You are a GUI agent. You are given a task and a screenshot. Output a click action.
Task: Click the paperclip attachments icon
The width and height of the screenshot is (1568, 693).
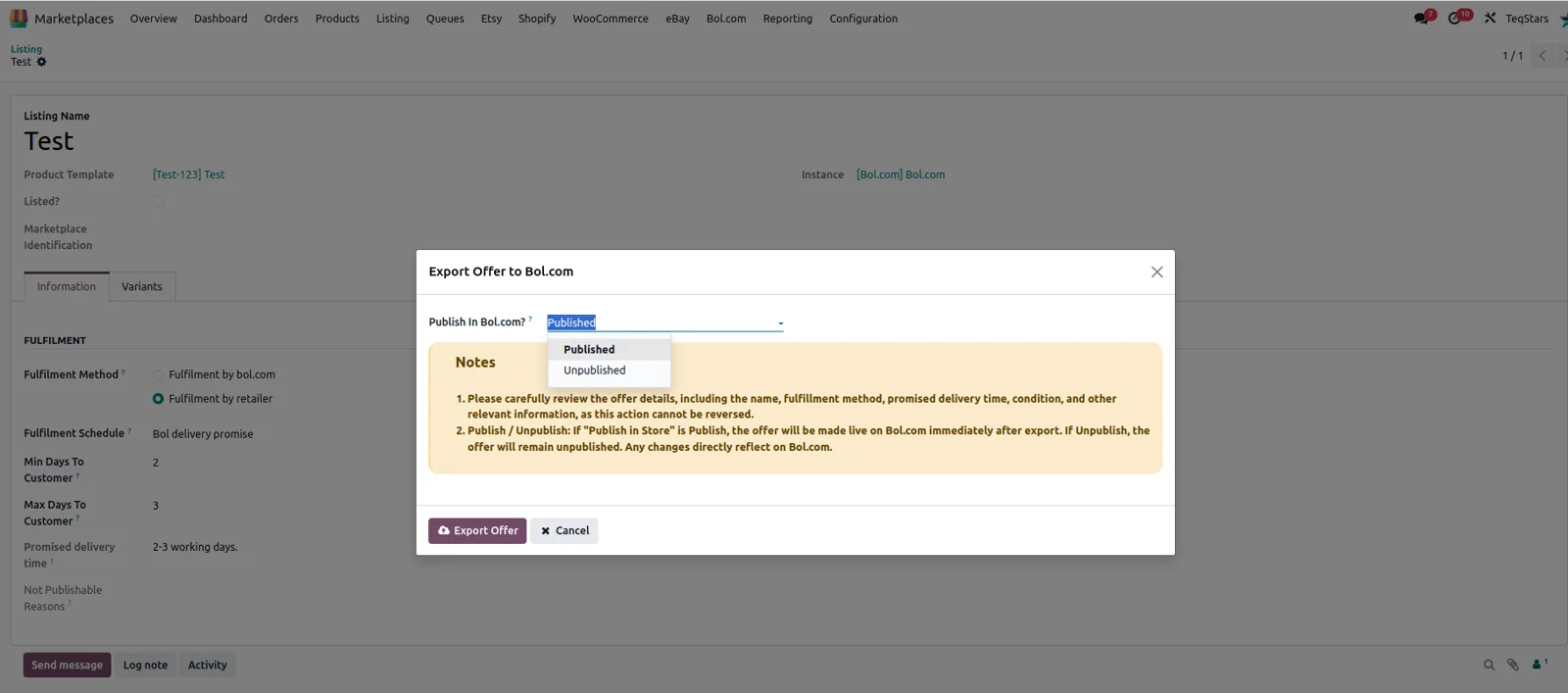click(1513, 665)
